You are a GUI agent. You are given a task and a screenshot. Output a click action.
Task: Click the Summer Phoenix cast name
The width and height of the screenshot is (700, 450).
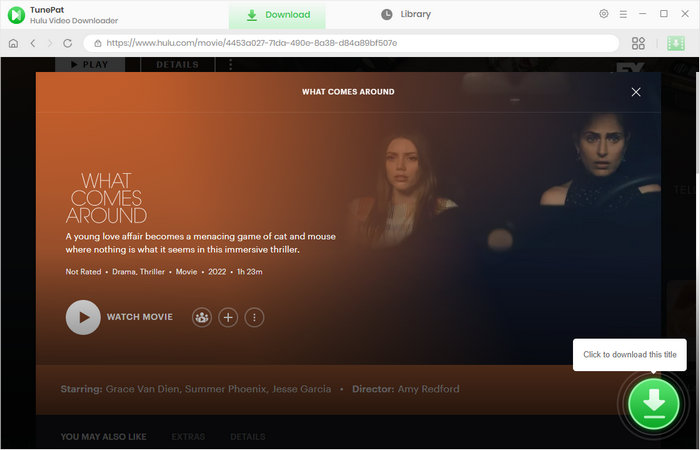[x=226, y=389]
